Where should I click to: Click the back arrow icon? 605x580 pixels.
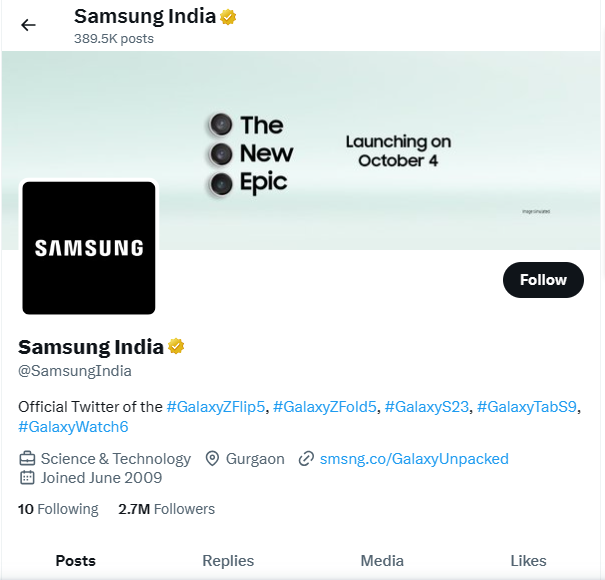coord(28,25)
